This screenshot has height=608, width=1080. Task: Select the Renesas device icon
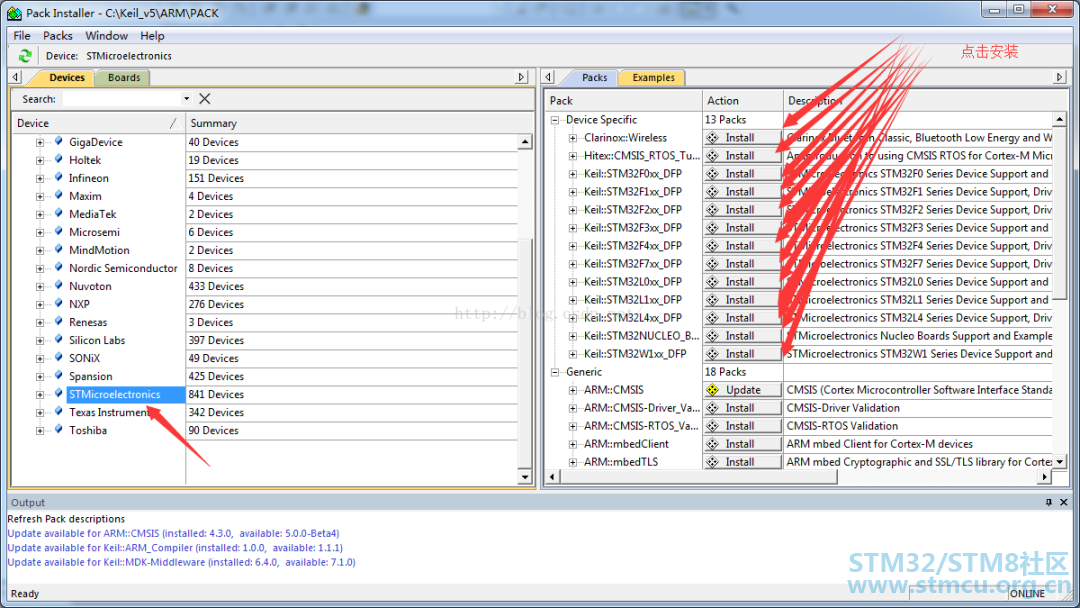tap(59, 322)
